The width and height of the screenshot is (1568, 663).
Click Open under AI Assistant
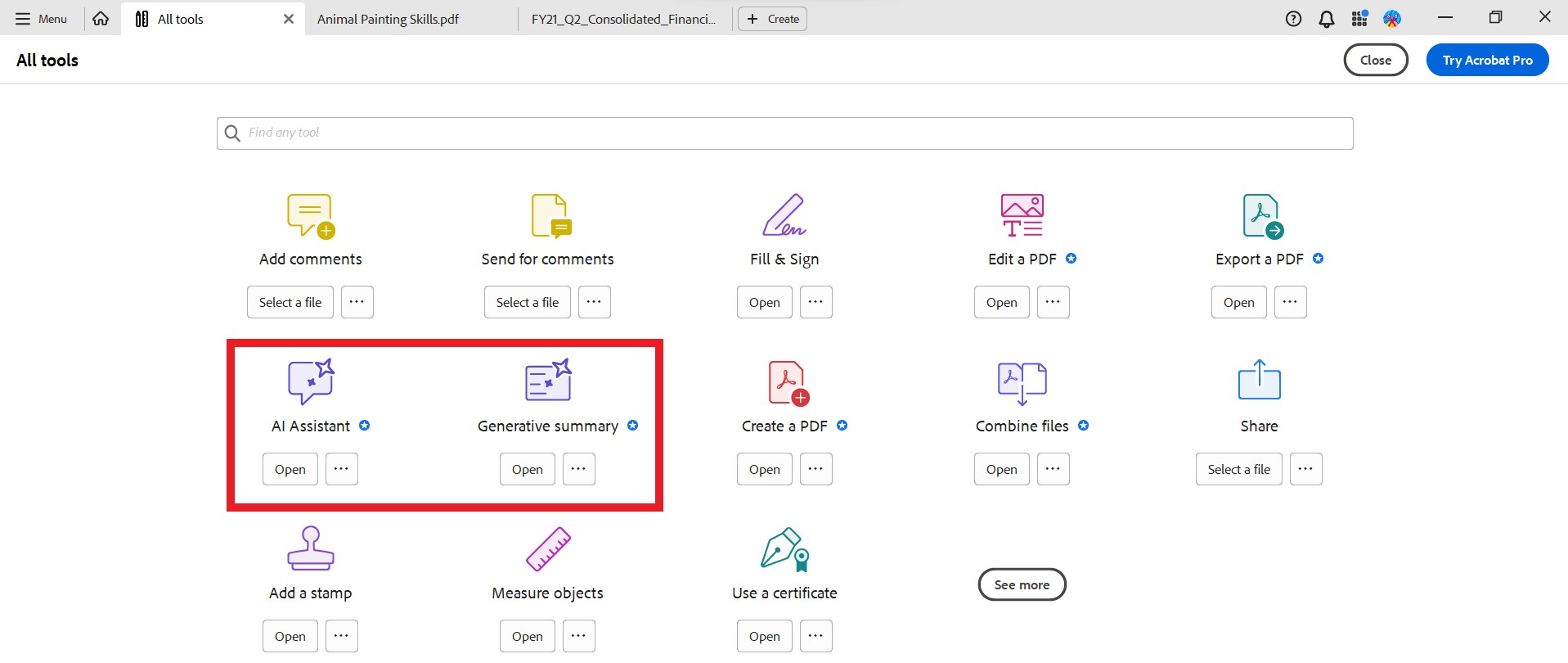[290, 469]
